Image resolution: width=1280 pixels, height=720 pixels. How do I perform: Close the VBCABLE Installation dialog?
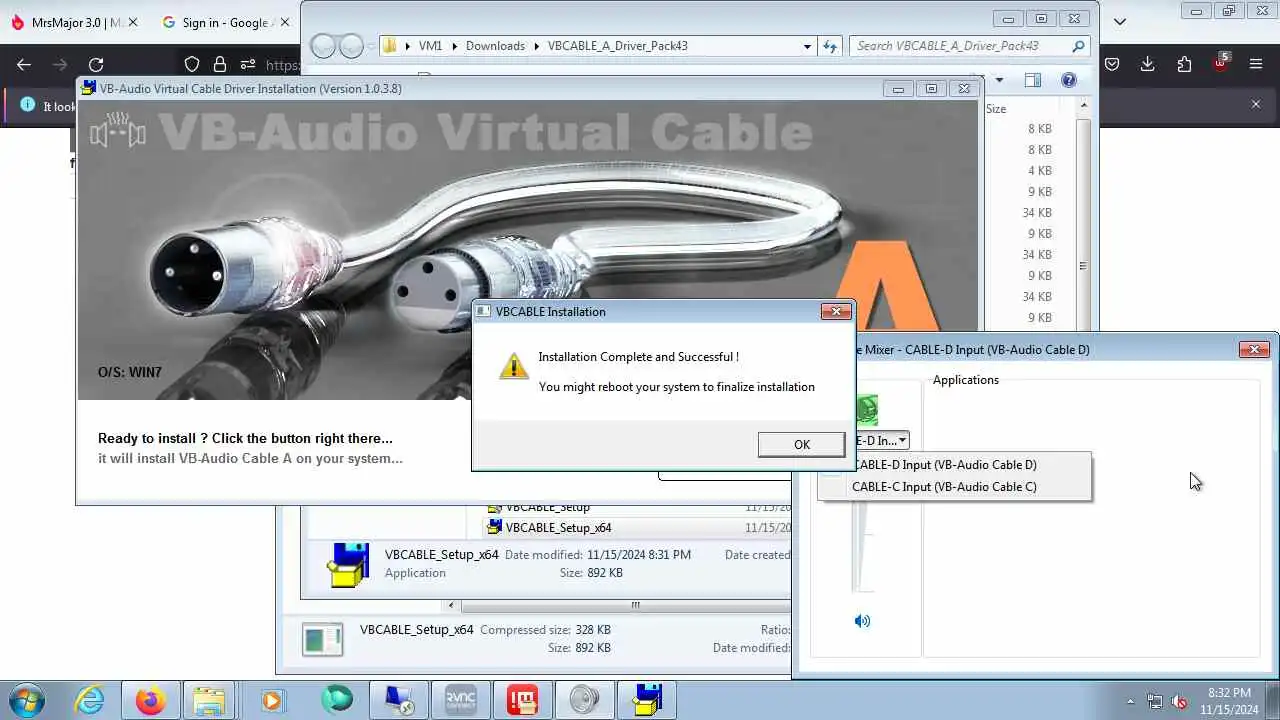tap(836, 311)
